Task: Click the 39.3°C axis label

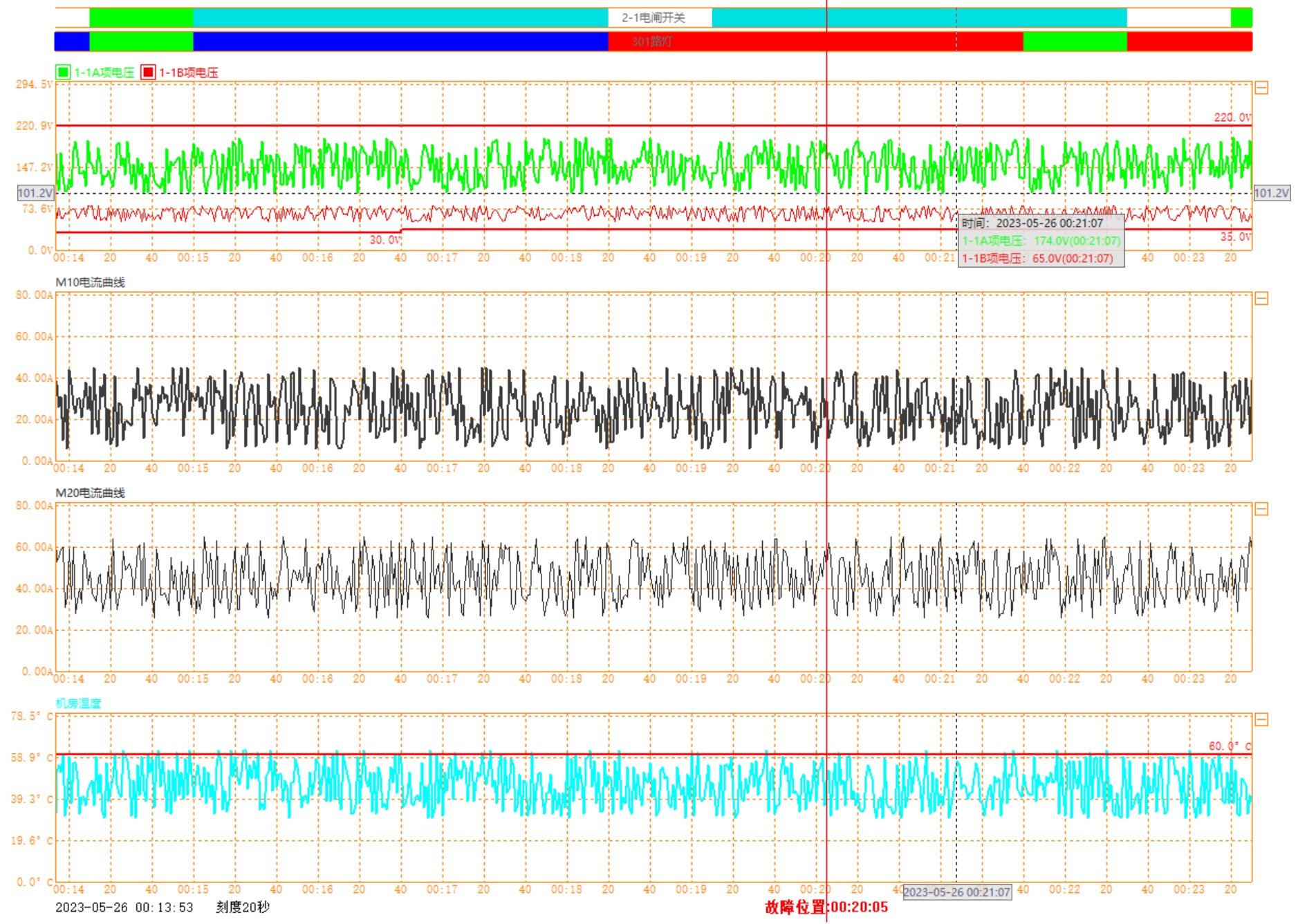Action: coord(32,800)
